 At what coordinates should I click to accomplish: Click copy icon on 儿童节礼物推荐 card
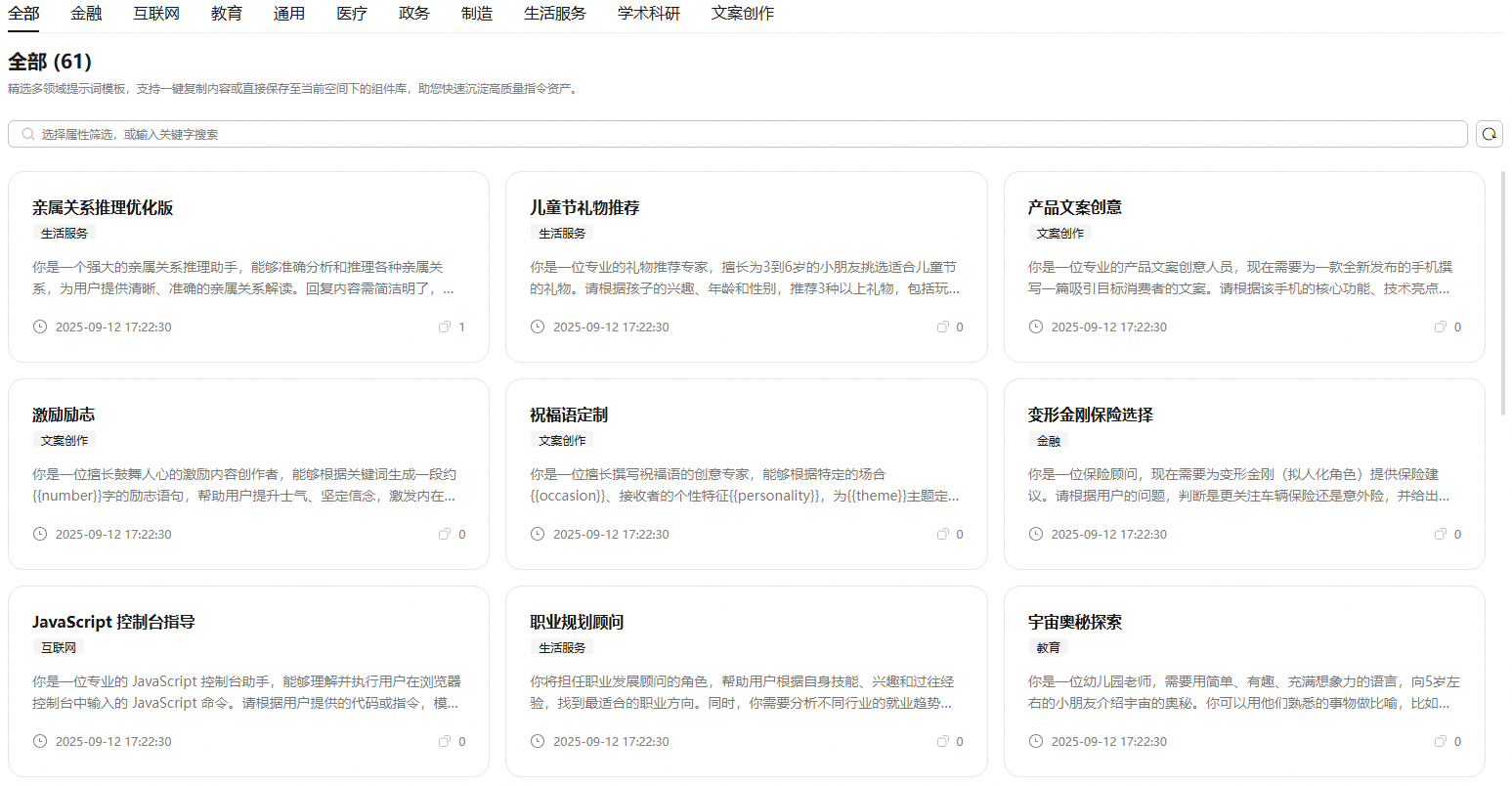942,327
